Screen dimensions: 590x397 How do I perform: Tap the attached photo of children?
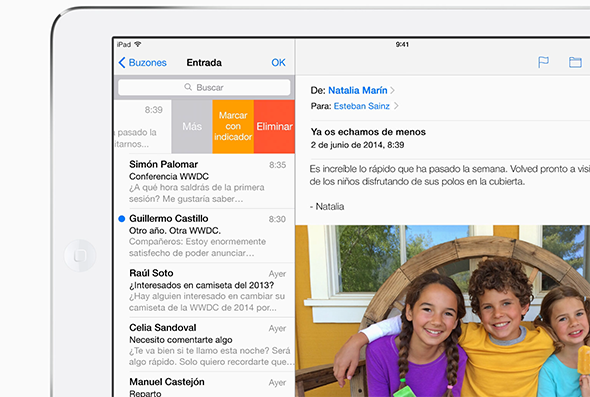coord(442,311)
